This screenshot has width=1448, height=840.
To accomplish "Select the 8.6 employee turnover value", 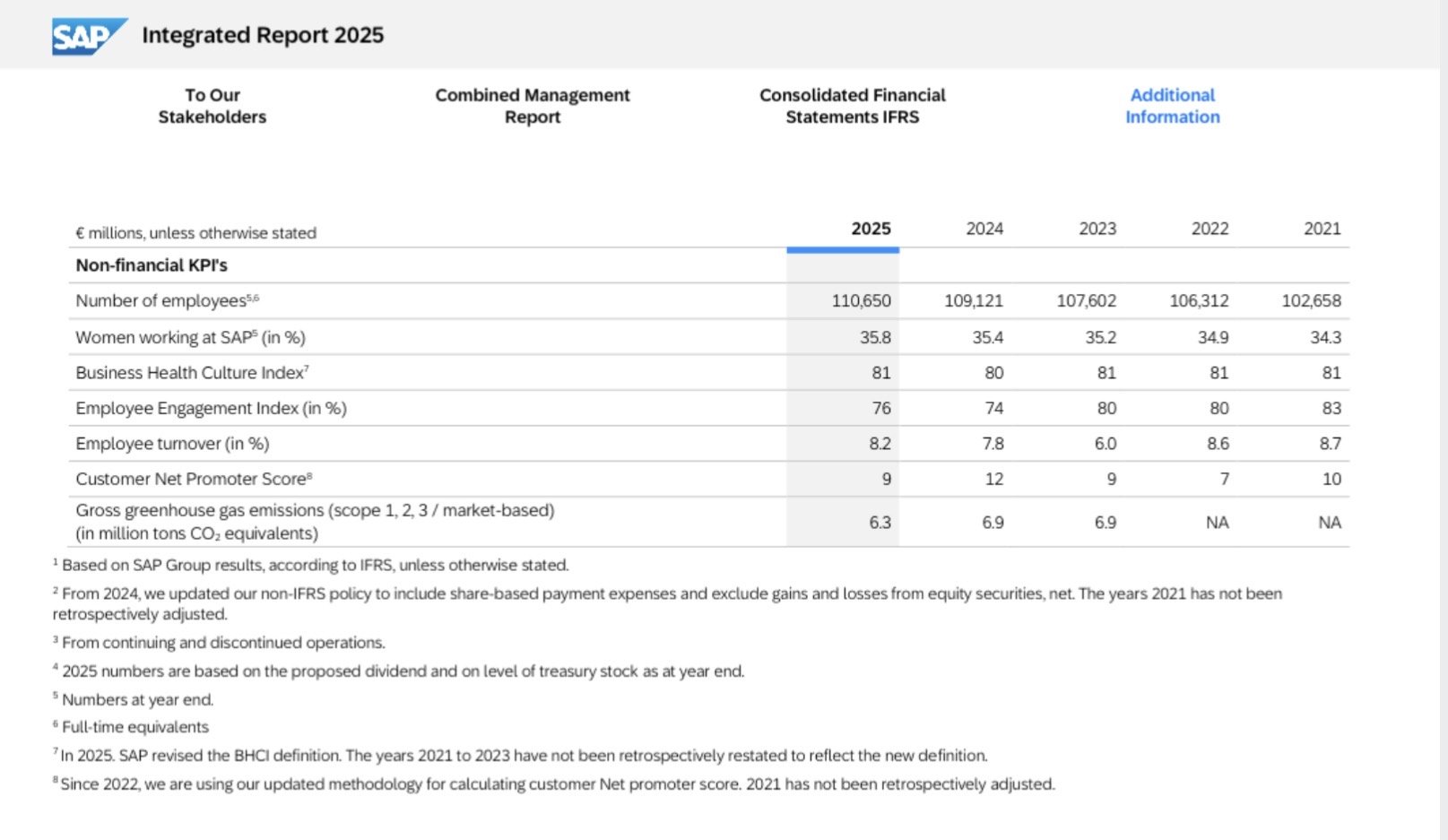I will click(1218, 444).
